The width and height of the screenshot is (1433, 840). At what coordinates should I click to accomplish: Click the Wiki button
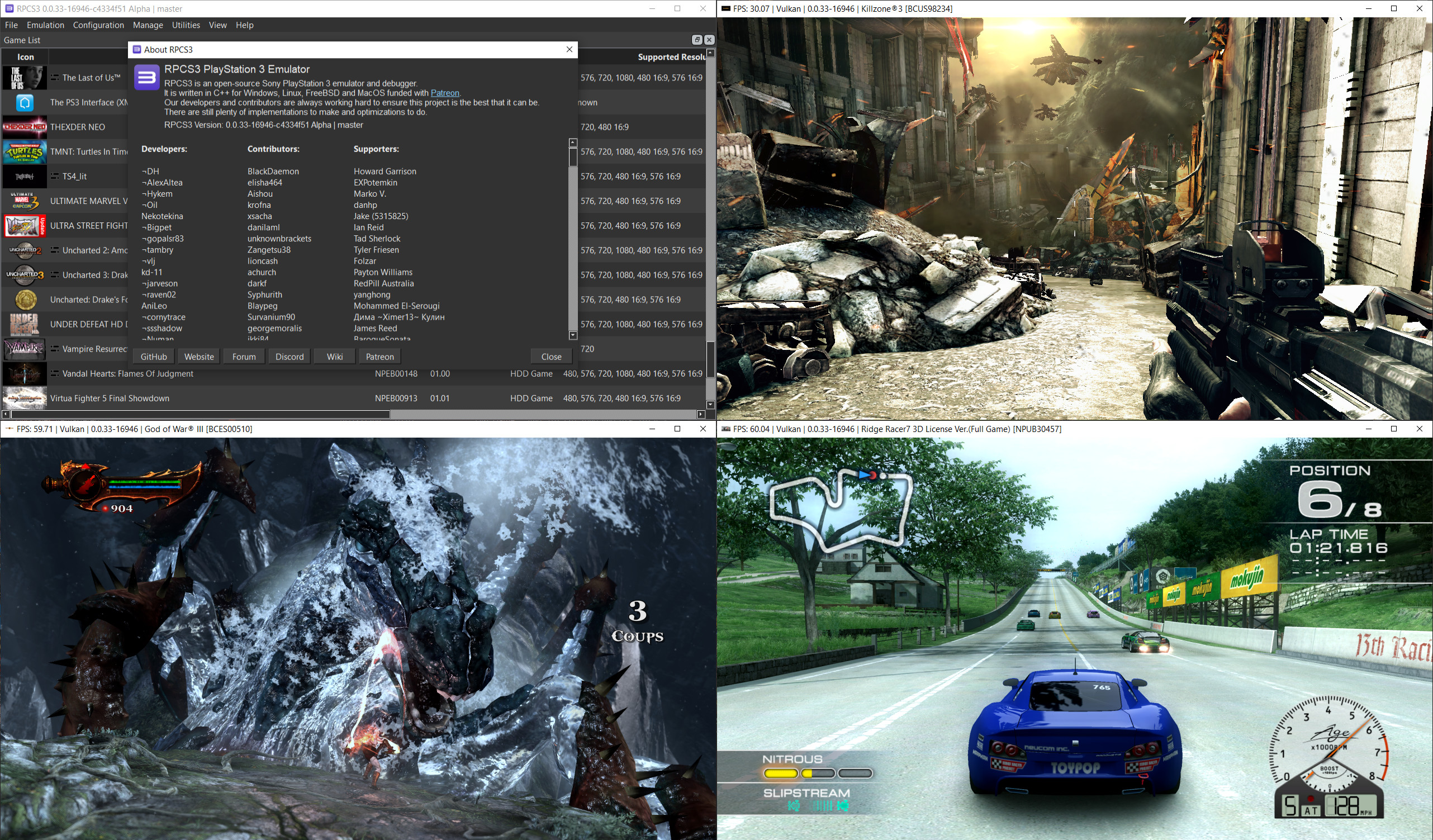tap(335, 357)
